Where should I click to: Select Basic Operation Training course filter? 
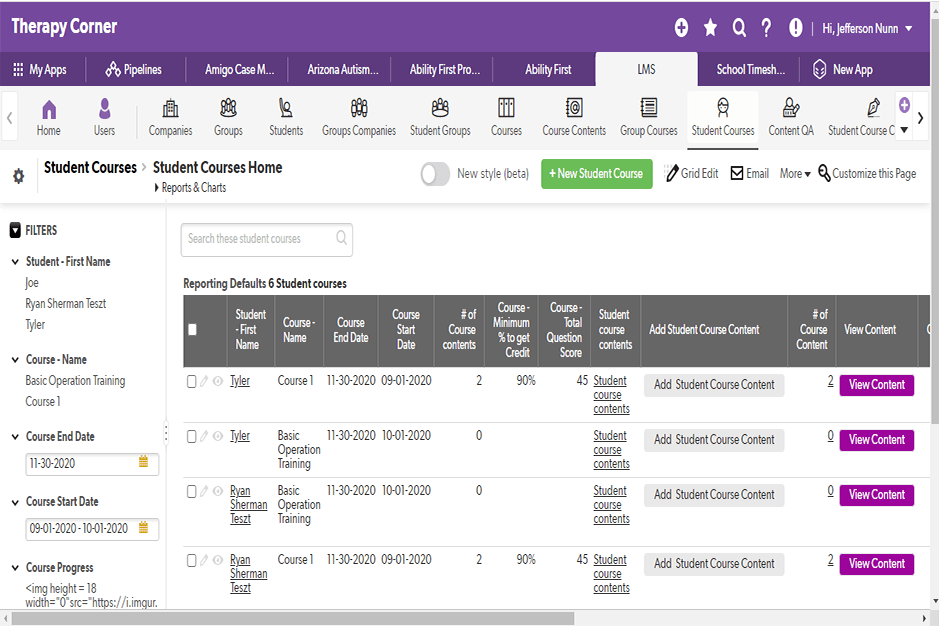75,381
